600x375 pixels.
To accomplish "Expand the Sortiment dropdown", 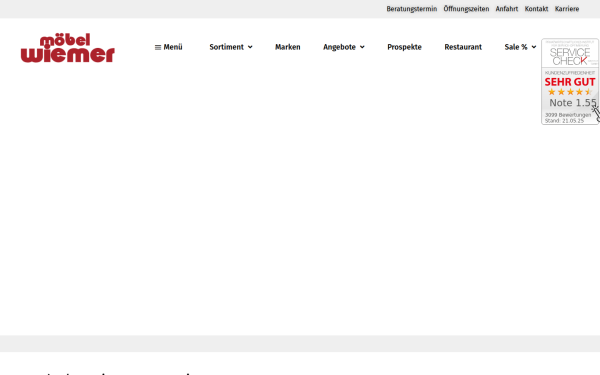I will pyautogui.click(x=231, y=47).
